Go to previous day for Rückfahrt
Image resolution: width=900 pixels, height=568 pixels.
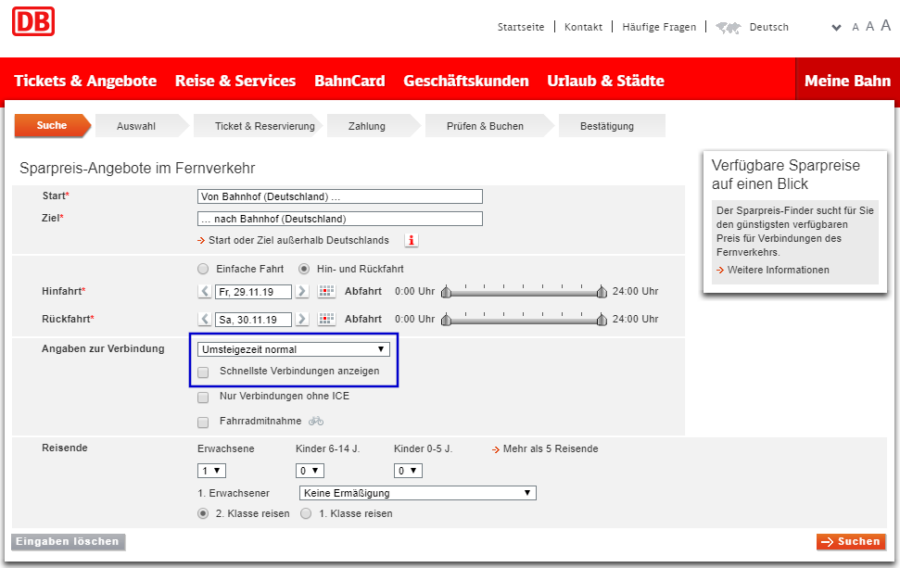205,319
